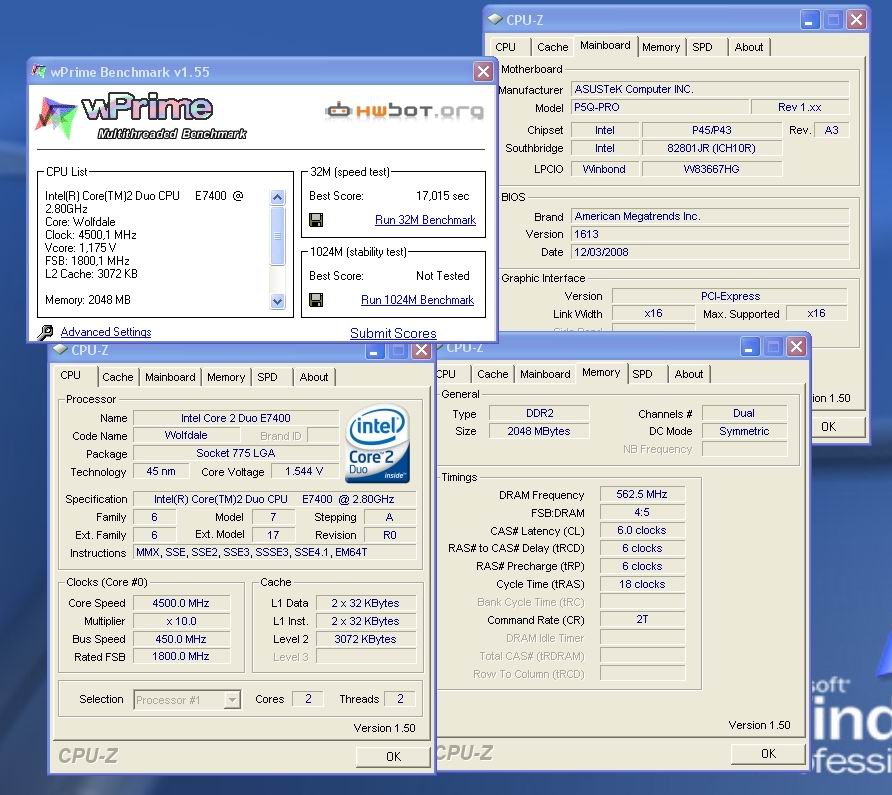
Task: Click the Core Speed value 4500.0 MHz
Action: pyautogui.click(x=181, y=603)
